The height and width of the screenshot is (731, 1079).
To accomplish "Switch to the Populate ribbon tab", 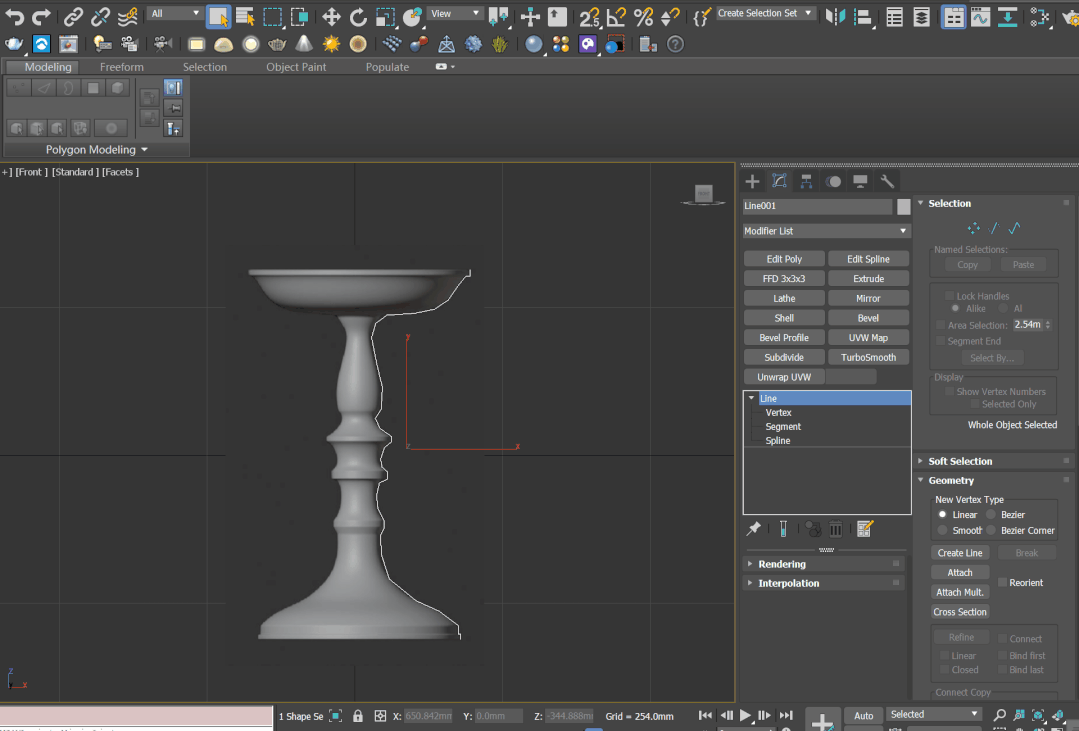I will pos(387,67).
